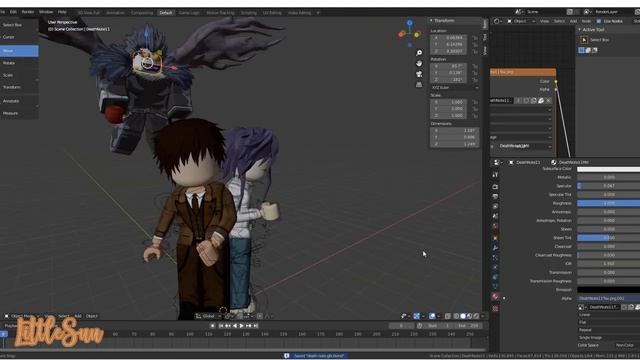Click the Select Box icon in Active Tool
The image size is (640, 360).
pos(584,40)
